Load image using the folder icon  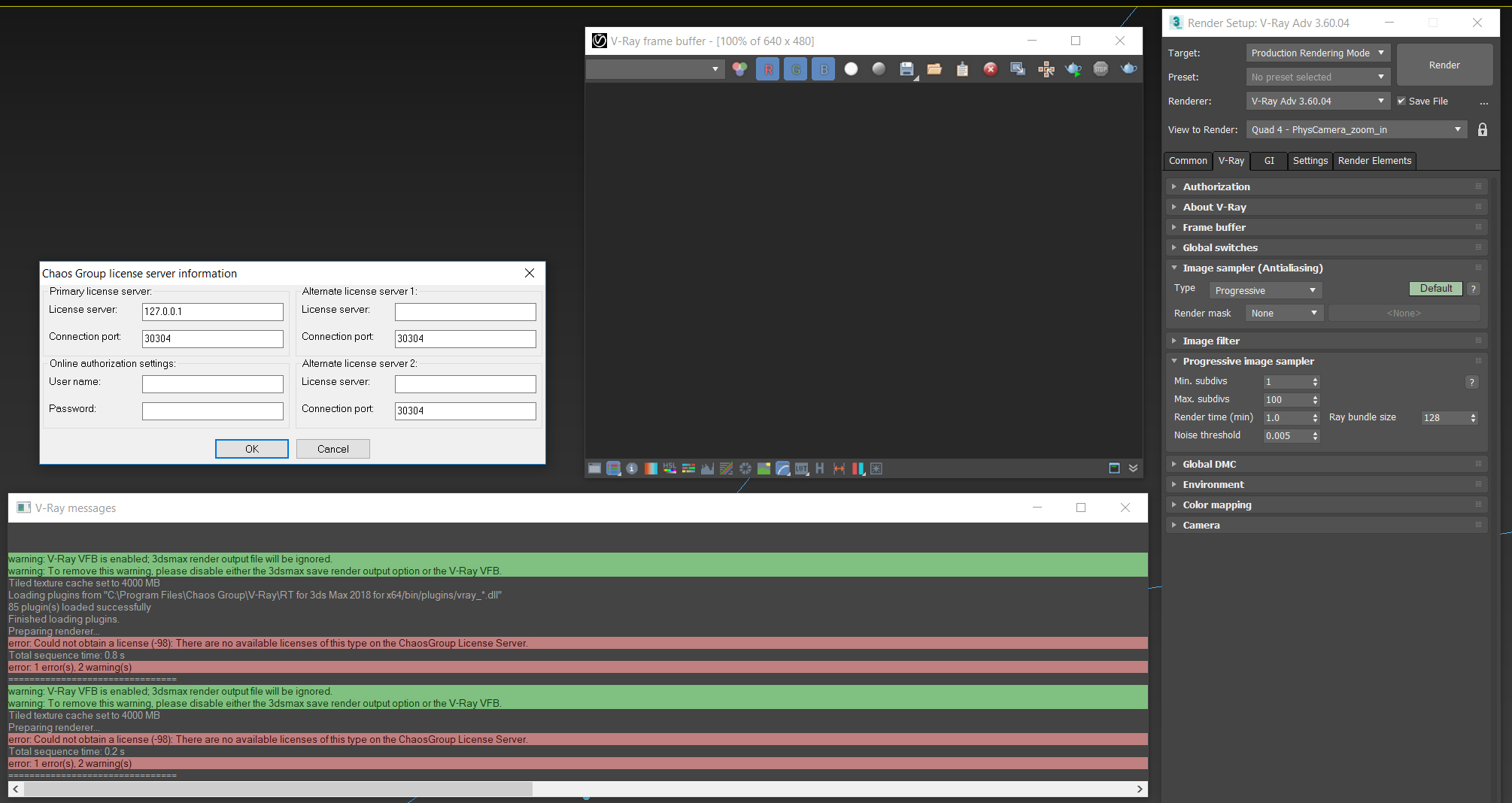click(934, 69)
